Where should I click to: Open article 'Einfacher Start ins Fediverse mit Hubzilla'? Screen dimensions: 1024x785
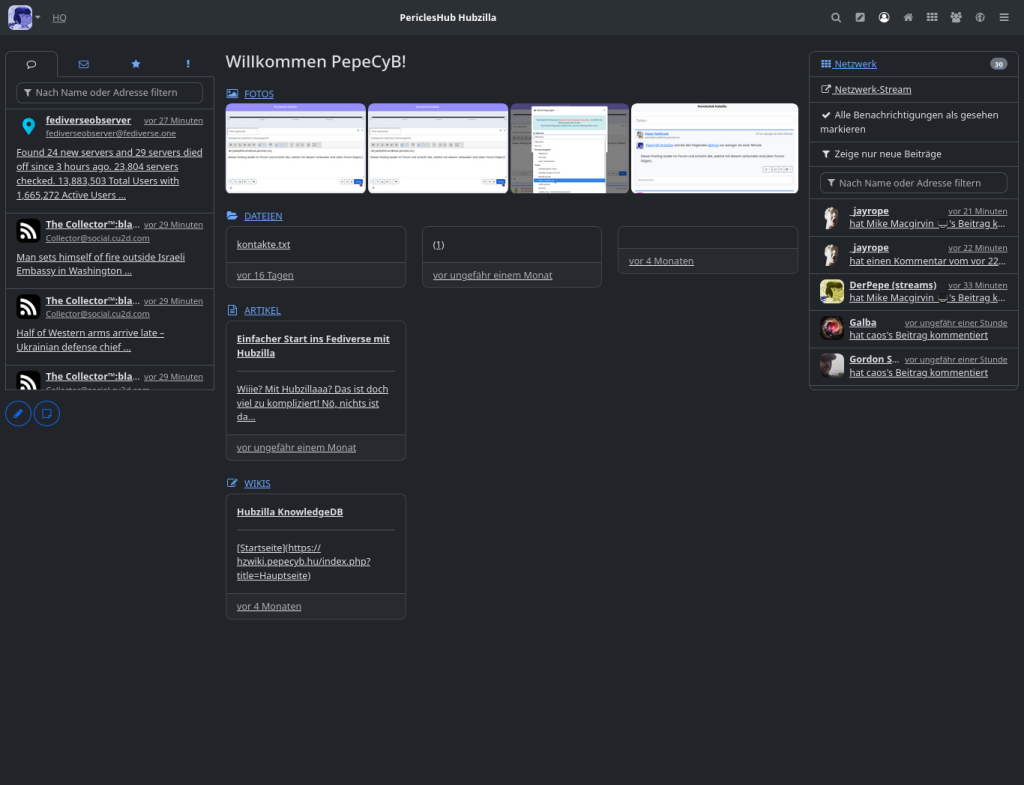(313, 346)
